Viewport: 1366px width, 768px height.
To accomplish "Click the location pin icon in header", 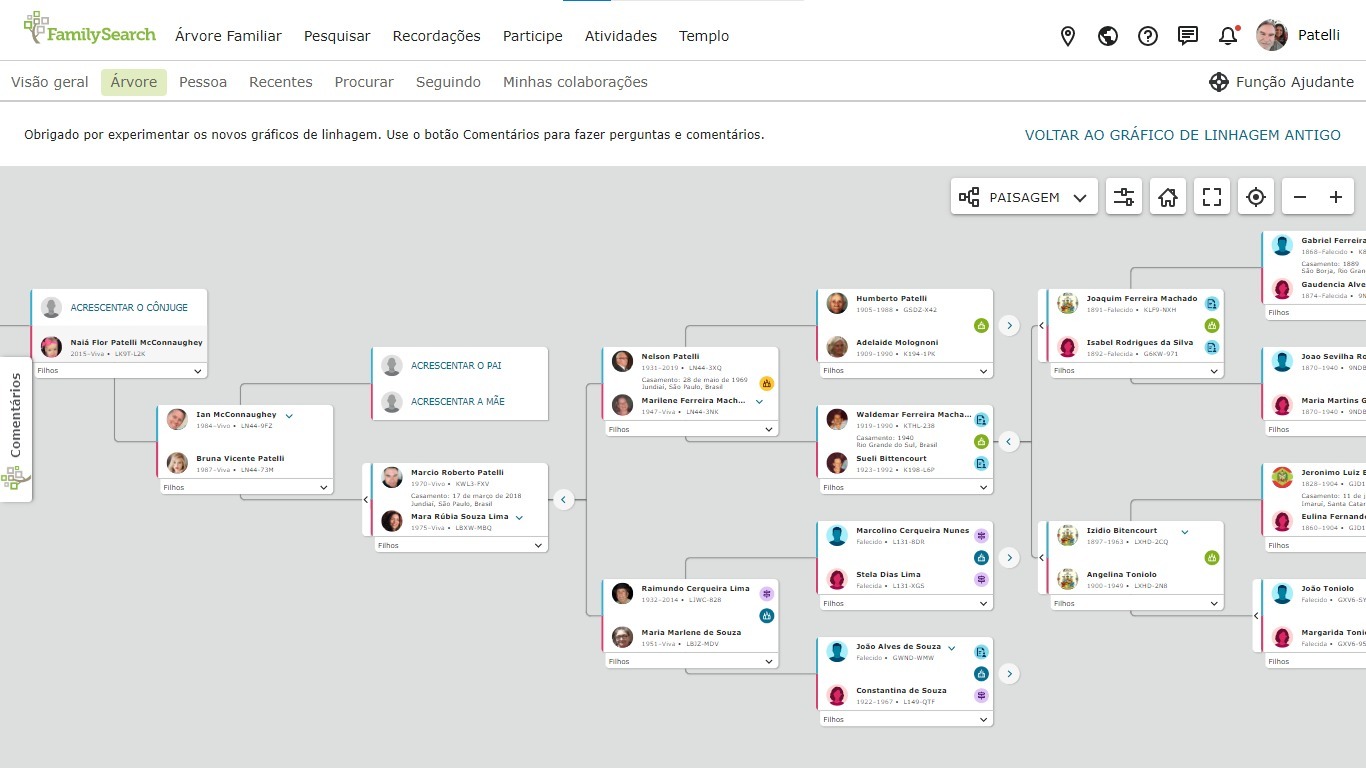I will coord(1068,36).
